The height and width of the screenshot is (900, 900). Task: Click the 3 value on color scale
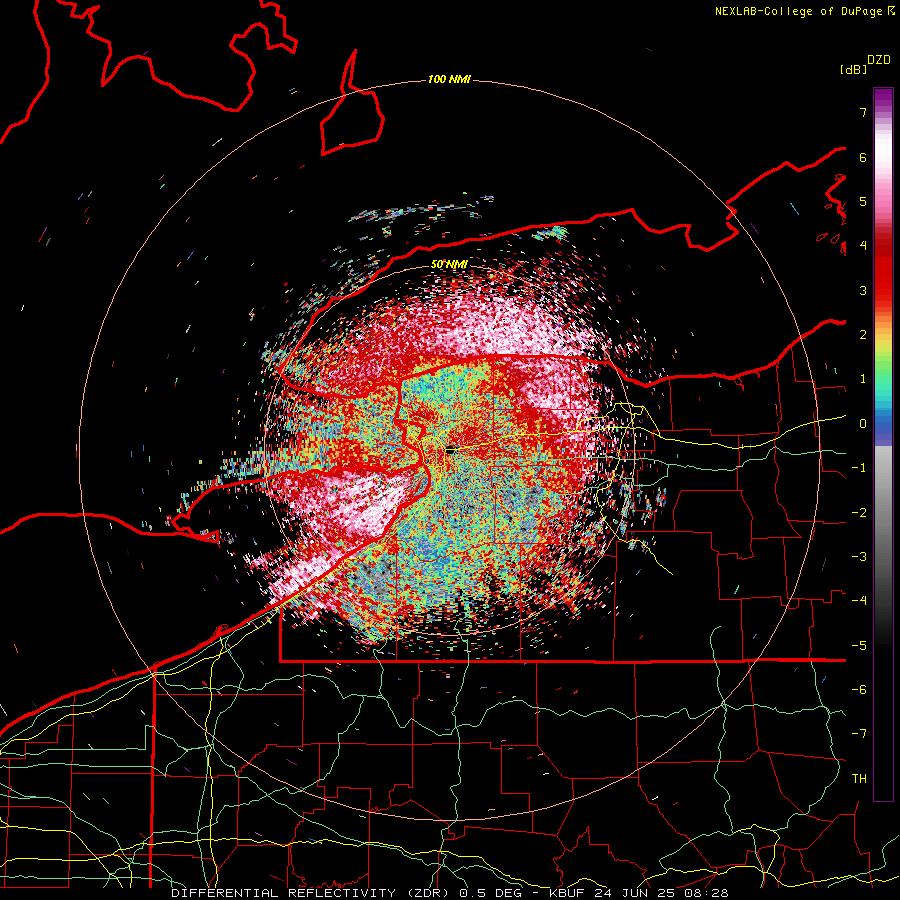pyautogui.click(x=863, y=290)
